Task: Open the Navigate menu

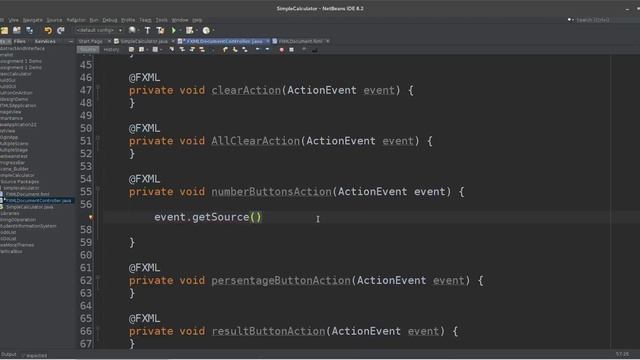Action: [x=33, y=20]
